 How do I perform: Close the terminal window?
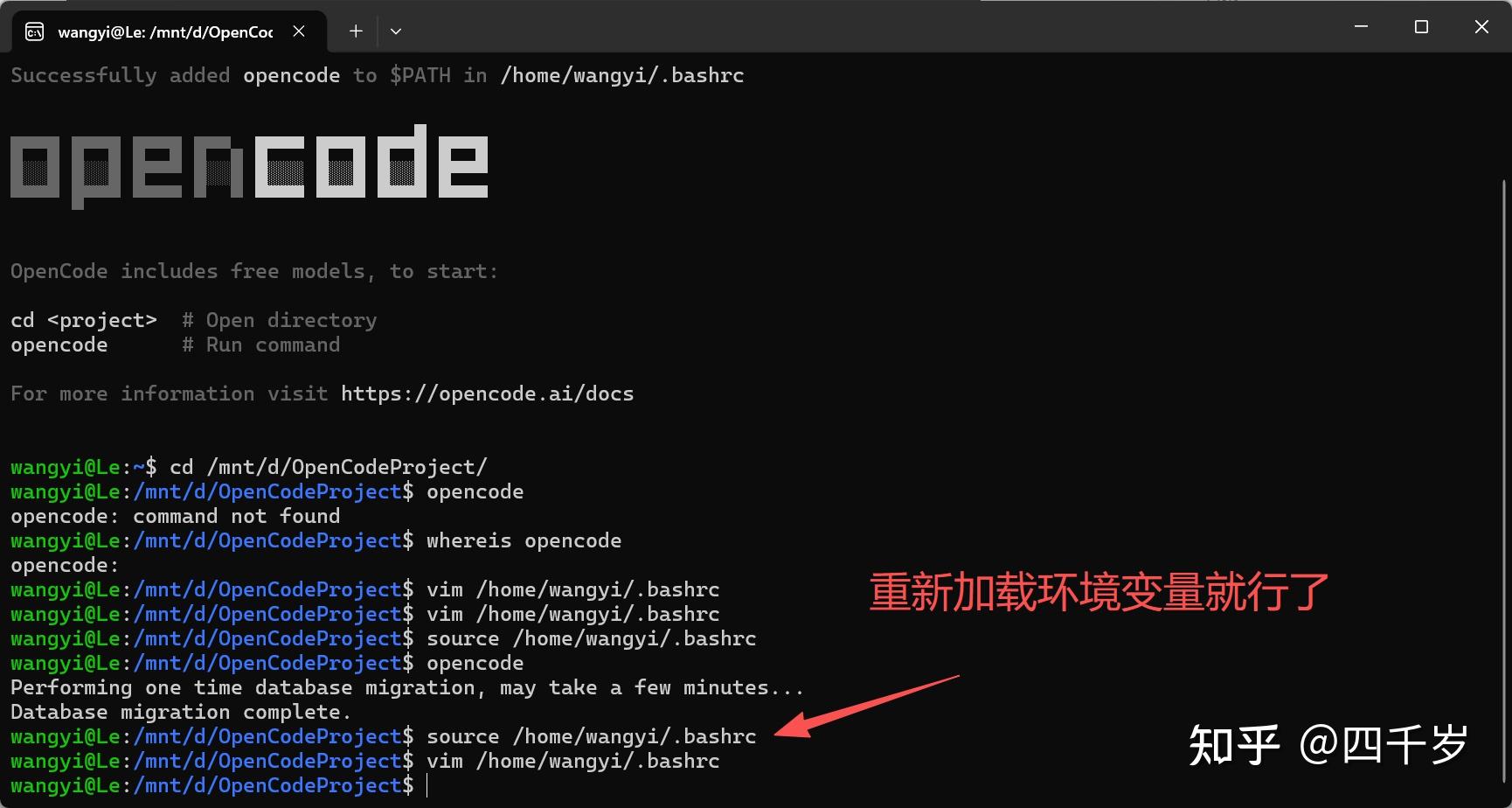click(1481, 27)
